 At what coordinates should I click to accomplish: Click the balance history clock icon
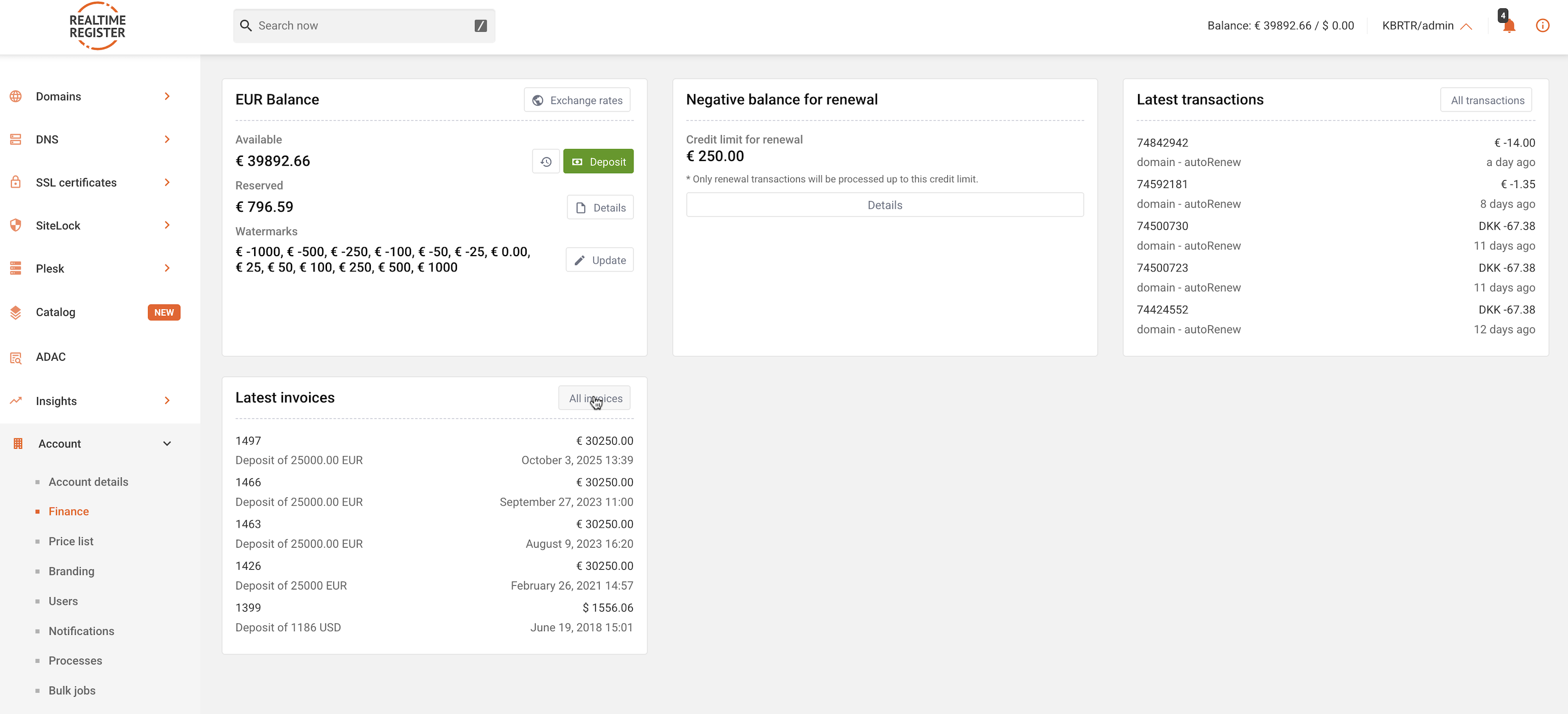coord(545,162)
